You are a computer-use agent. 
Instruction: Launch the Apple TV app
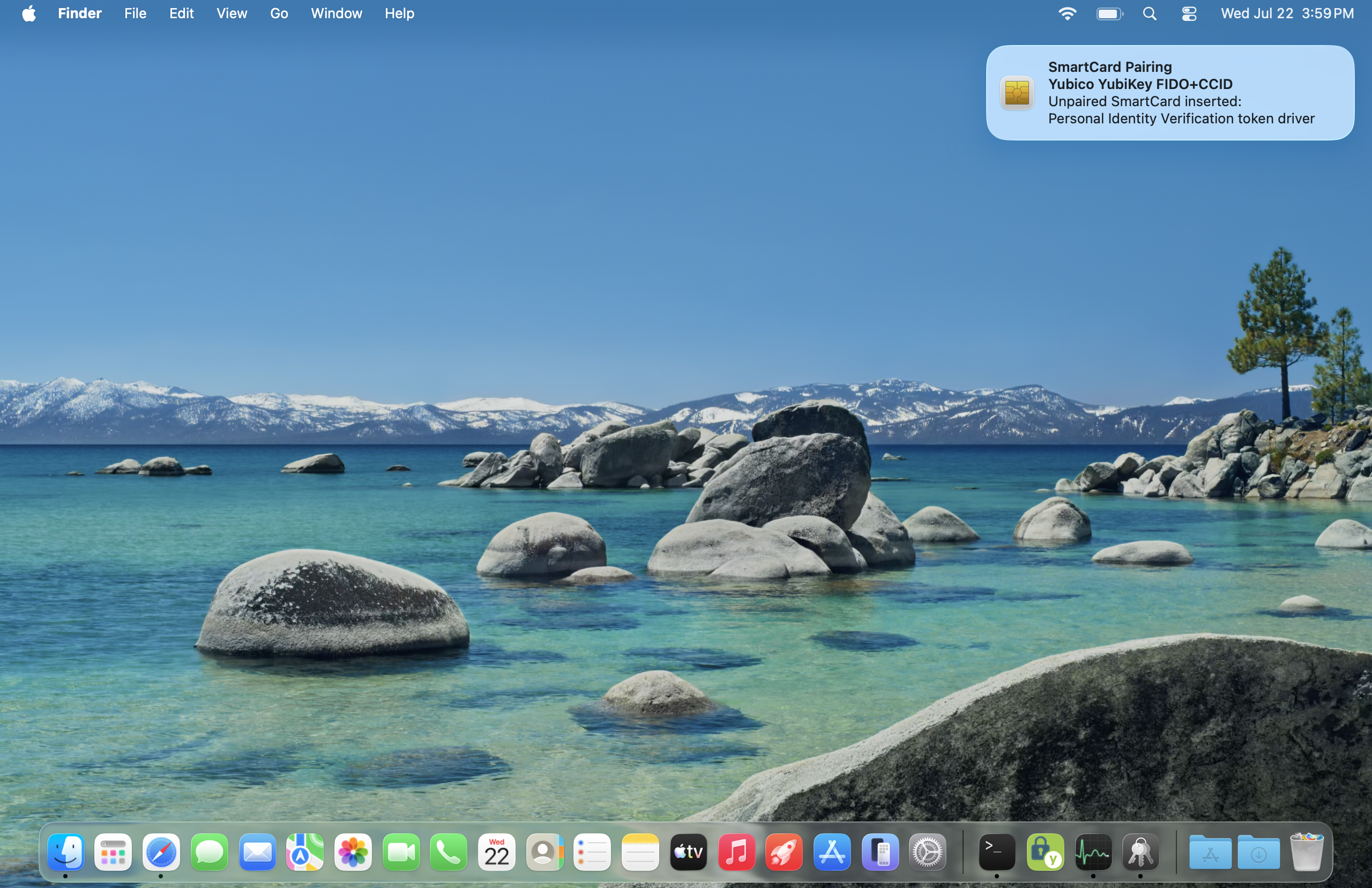coord(689,852)
